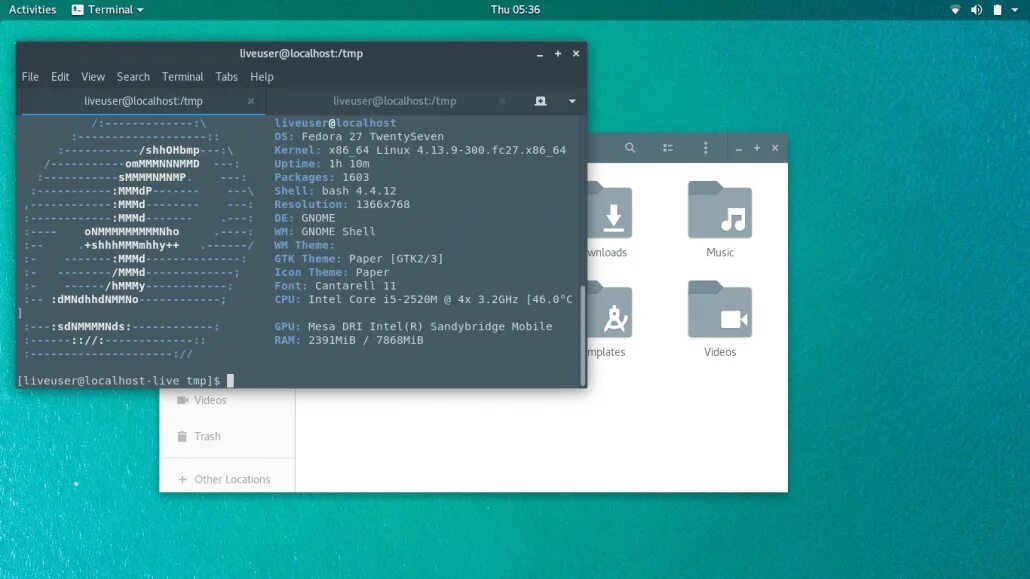
Task: Open the three-dot menu in Files window
Action: pos(705,148)
